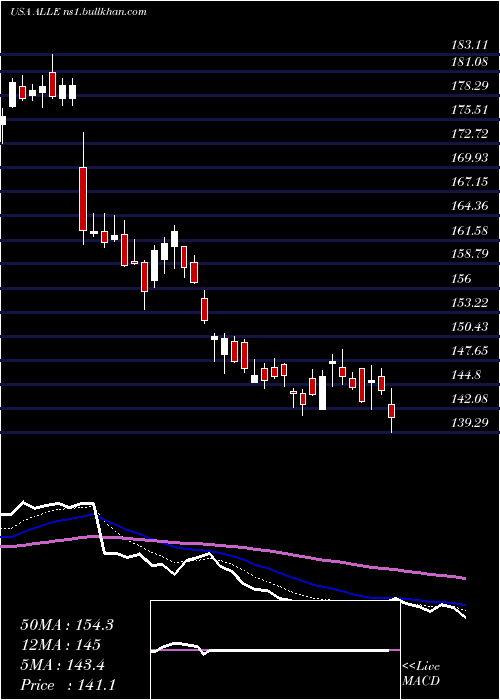Click the 153.22 price label
The image size is (500, 700).
pos(470,303)
